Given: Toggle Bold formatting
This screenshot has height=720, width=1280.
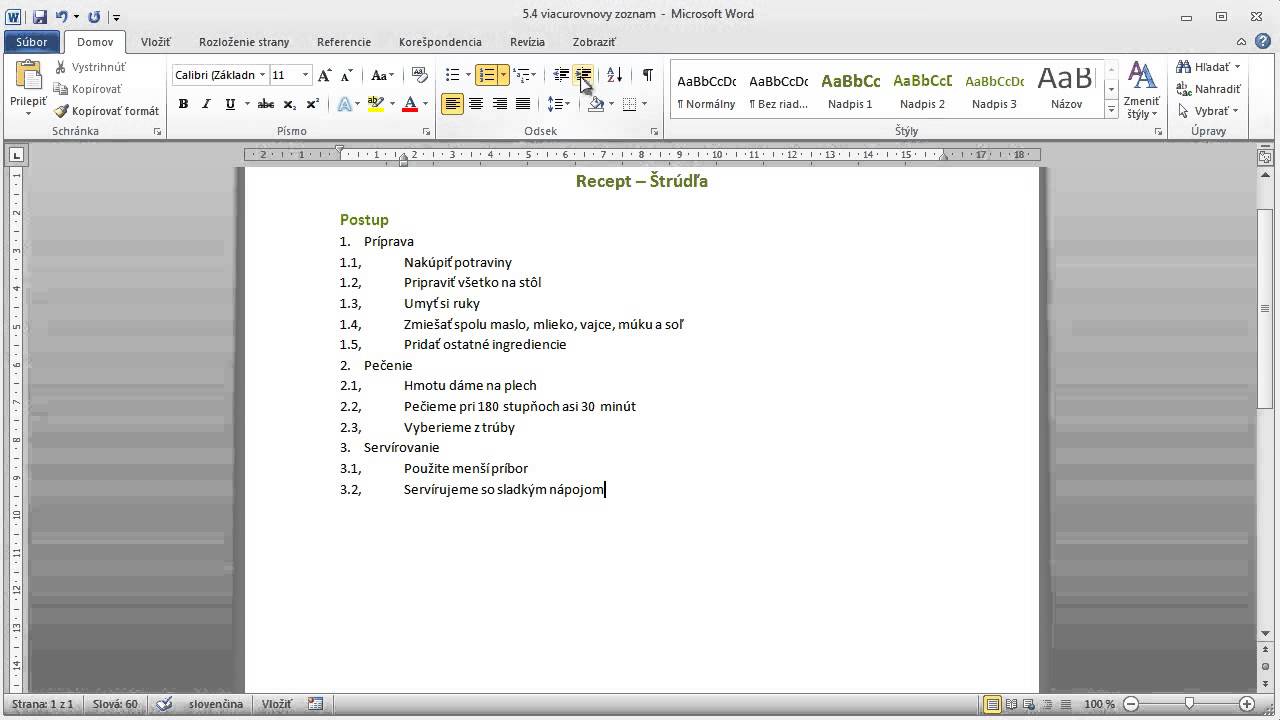Looking at the screenshot, I should (x=183, y=104).
